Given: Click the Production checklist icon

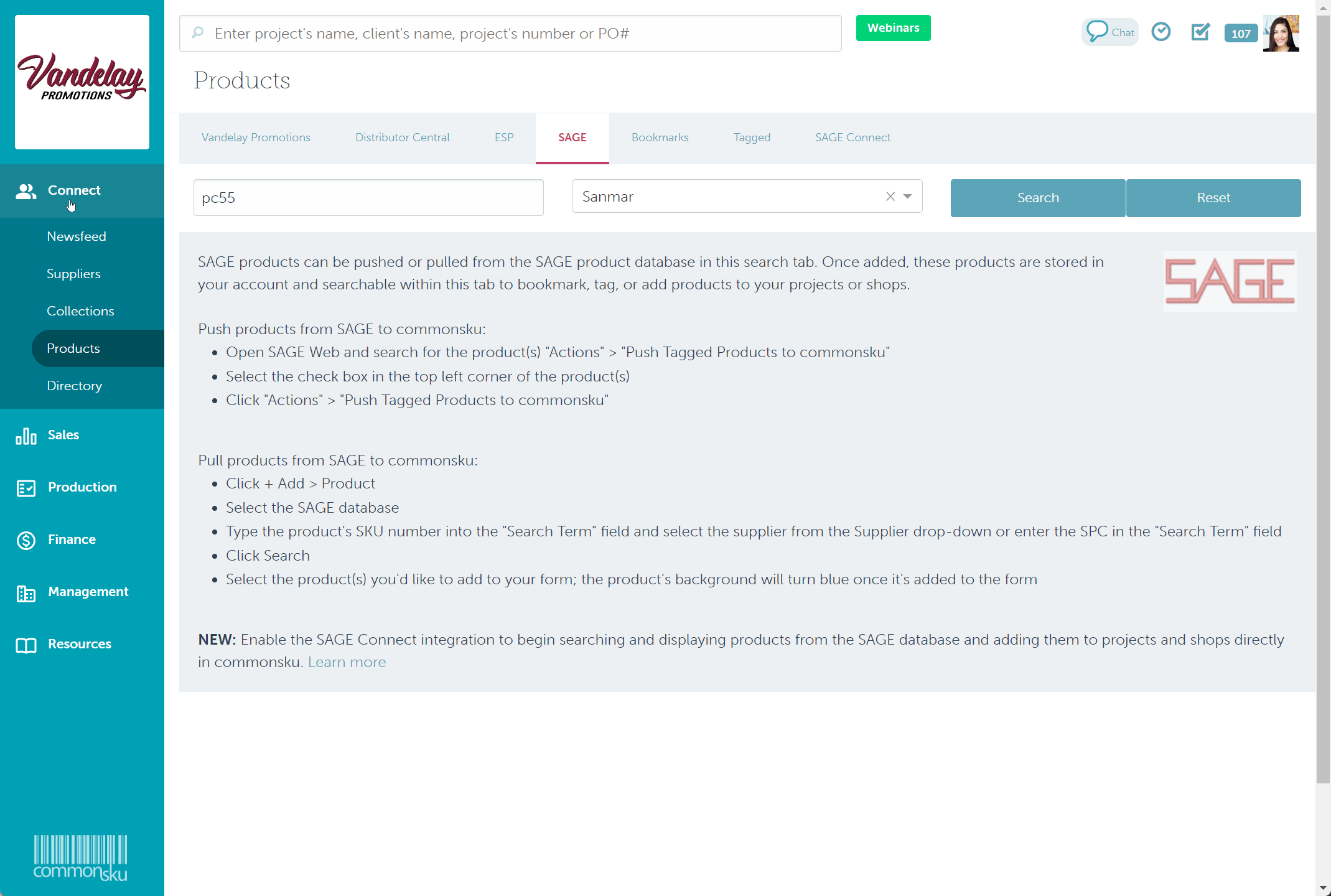Looking at the screenshot, I should [x=26, y=488].
